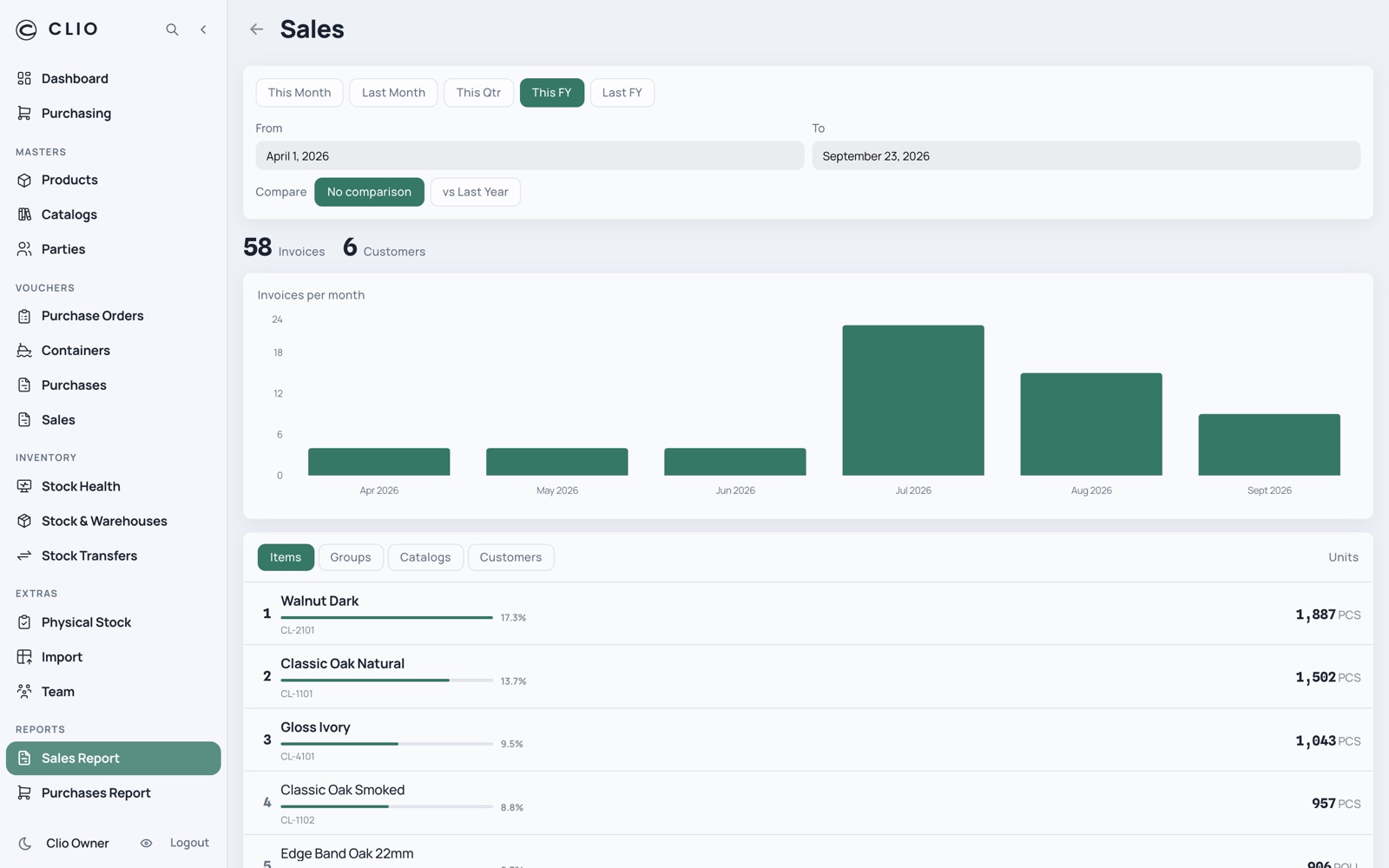This screenshot has height=868, width=1389.
Task: Click the back arrow beside Sales title
Action: coord(256,30)
